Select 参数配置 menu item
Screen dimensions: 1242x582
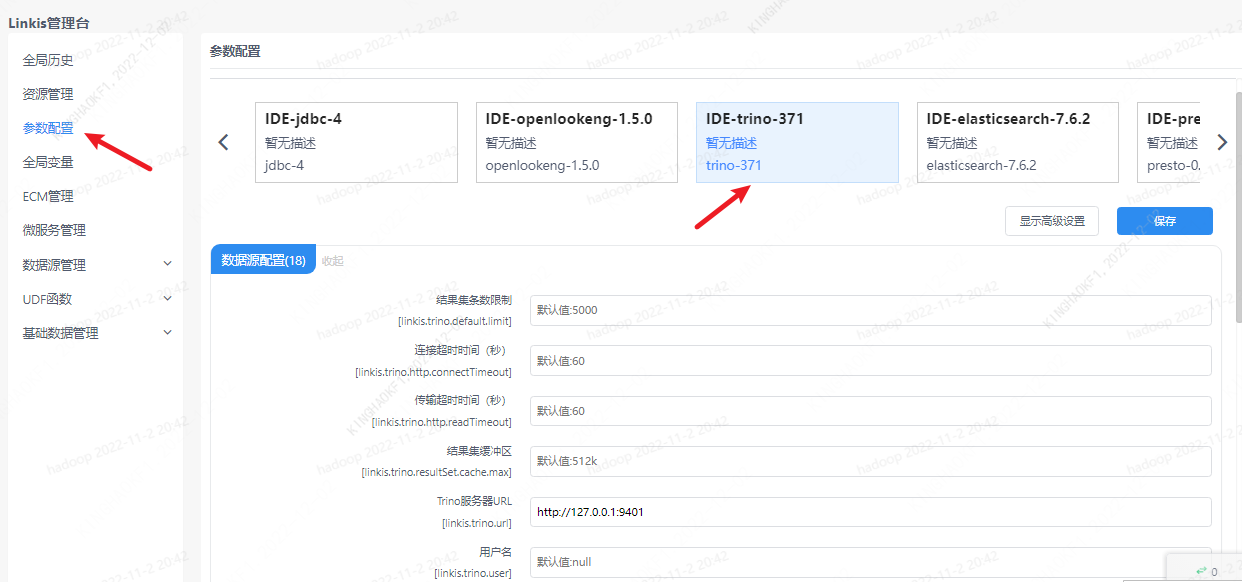click(48, 128)
